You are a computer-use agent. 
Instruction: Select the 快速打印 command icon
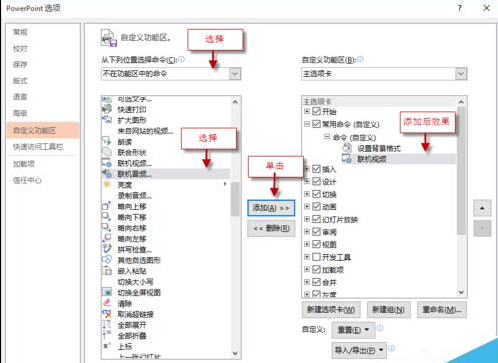pyautogui.click(x=107, y=109)
